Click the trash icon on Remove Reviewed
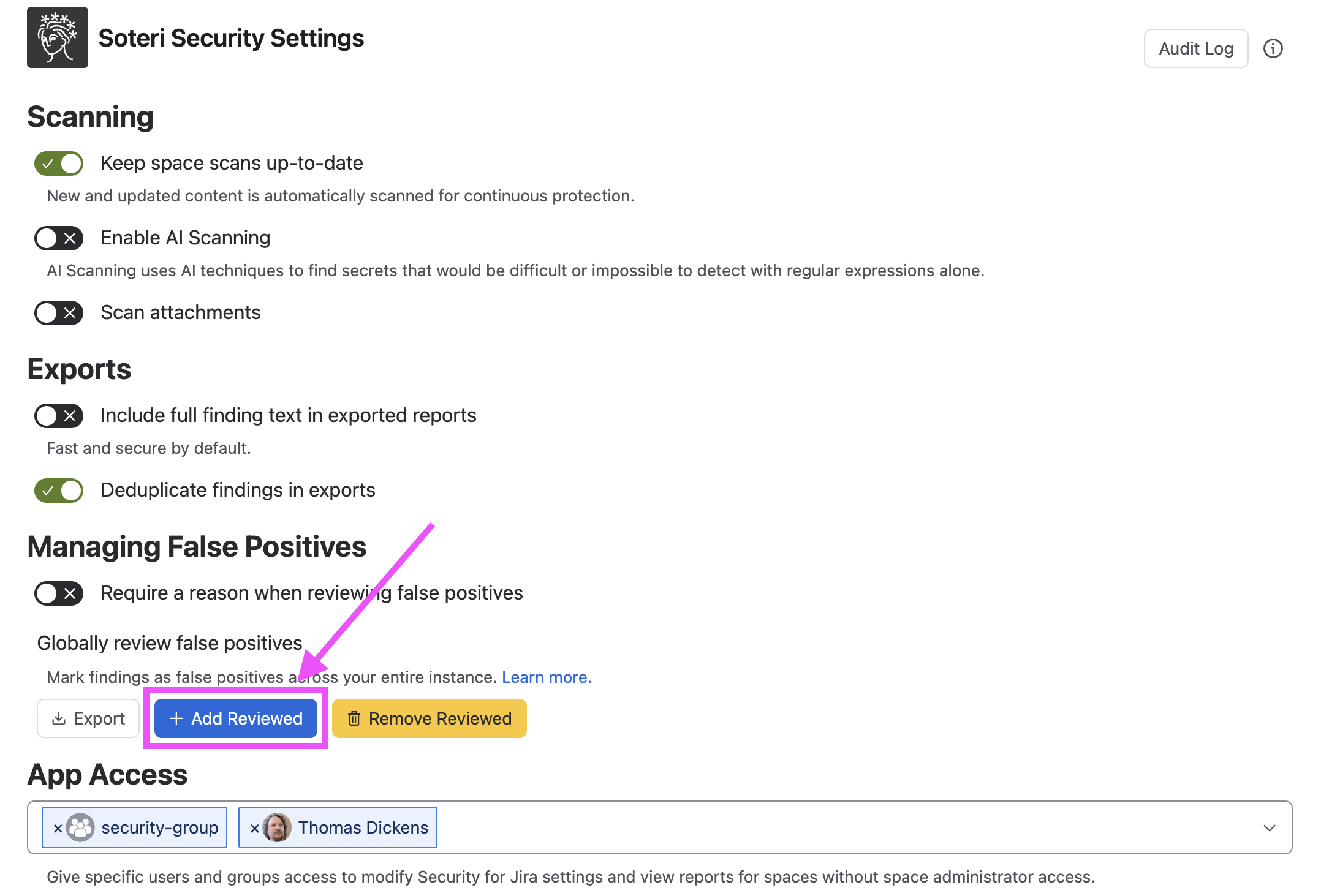This screenshot has width=1321, height=896. point(354,718)
